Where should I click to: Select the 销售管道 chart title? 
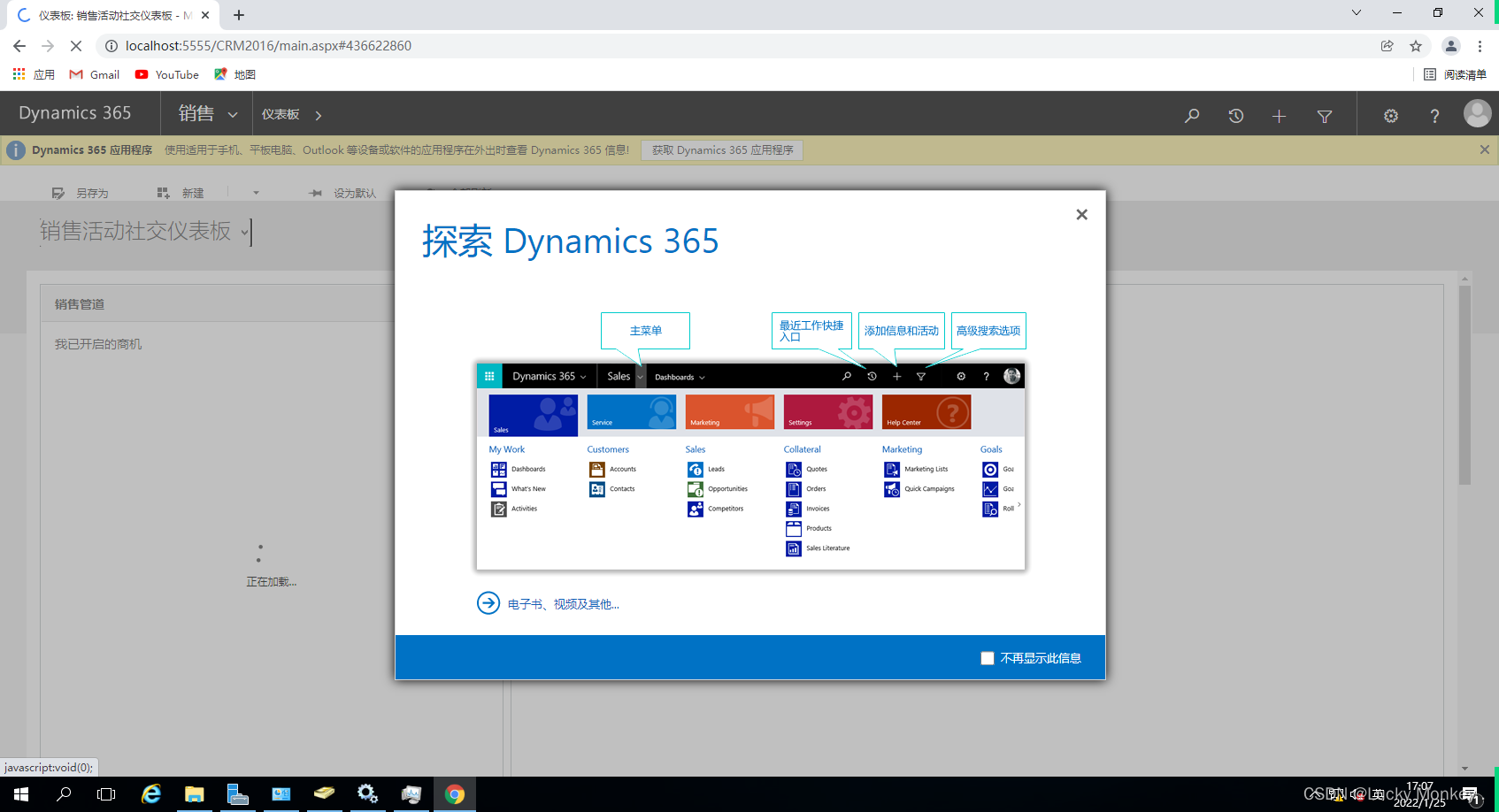(x=80, y=304)
